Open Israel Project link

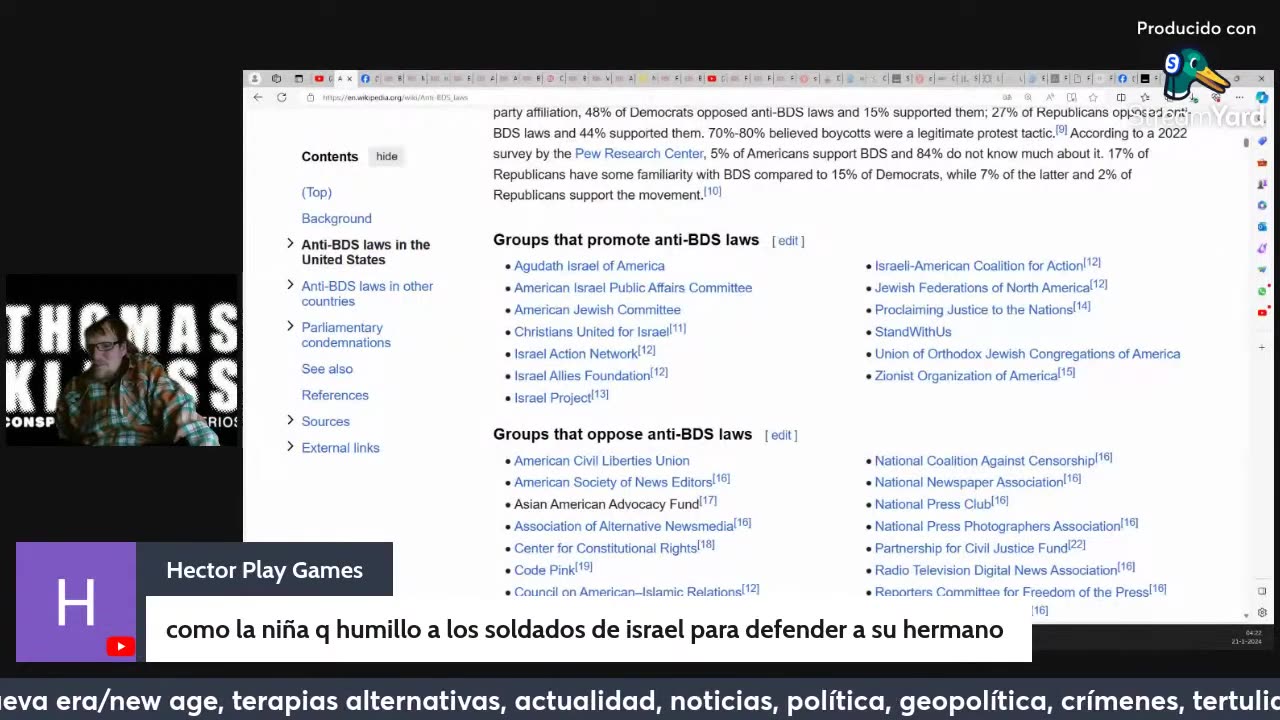pos(552,398)
